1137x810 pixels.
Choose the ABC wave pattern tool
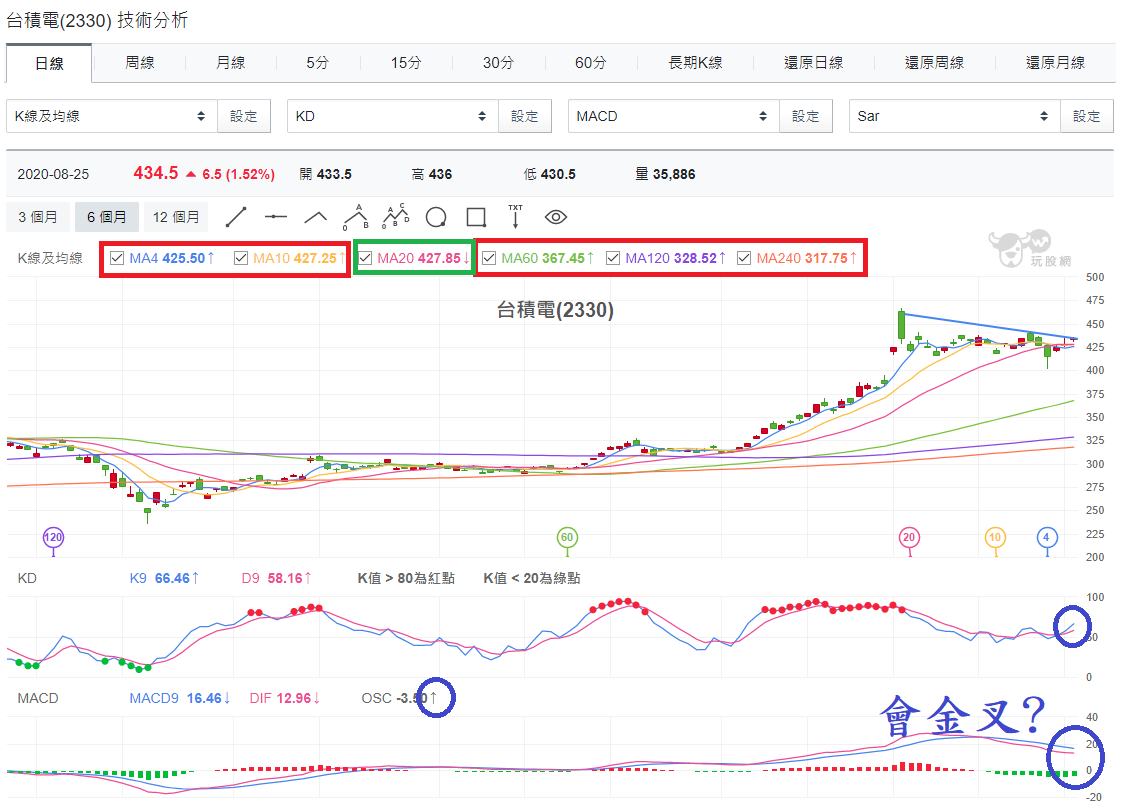(396, 216)
